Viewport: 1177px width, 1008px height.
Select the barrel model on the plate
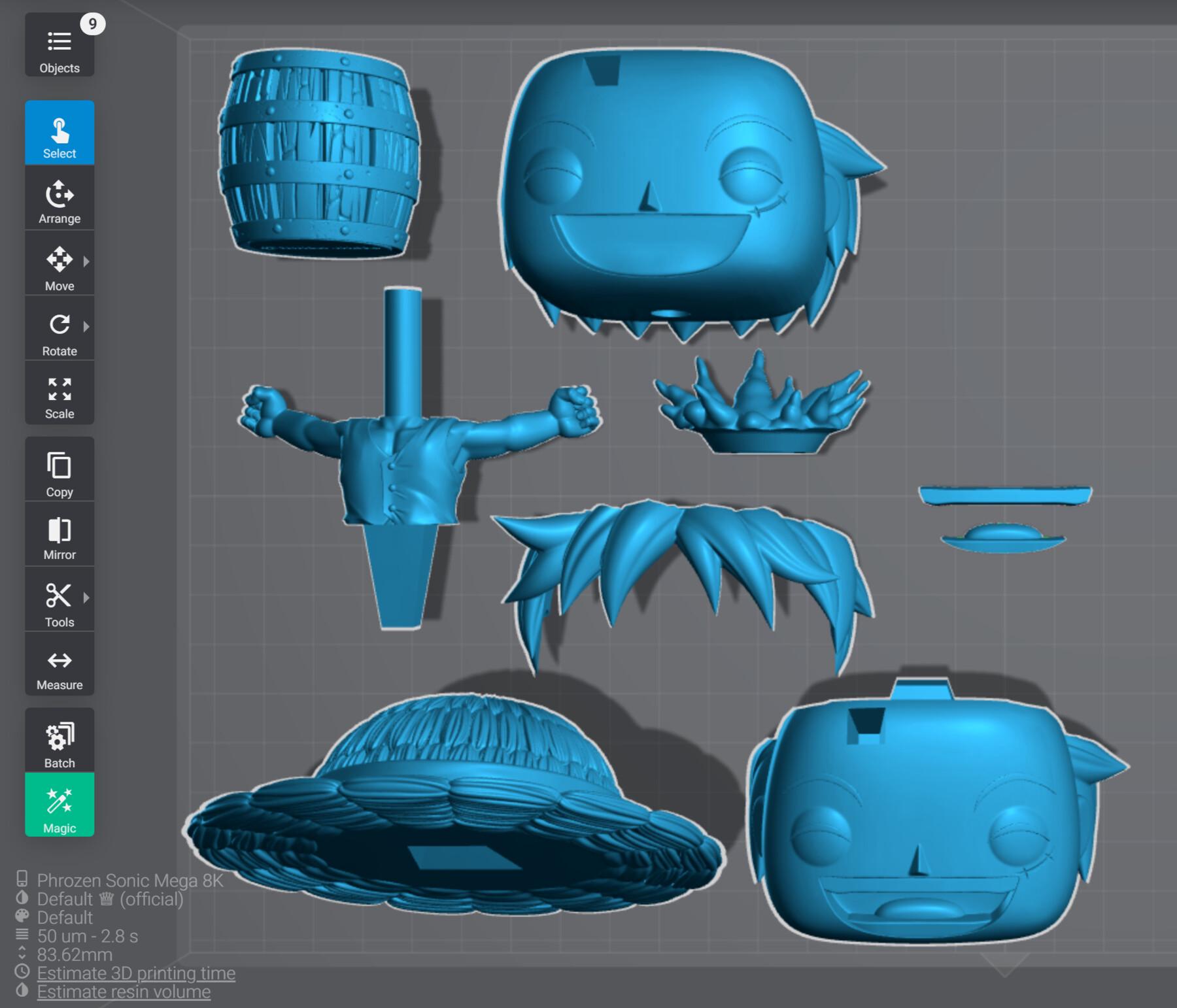pyautogui.click(x=319, y=154)
